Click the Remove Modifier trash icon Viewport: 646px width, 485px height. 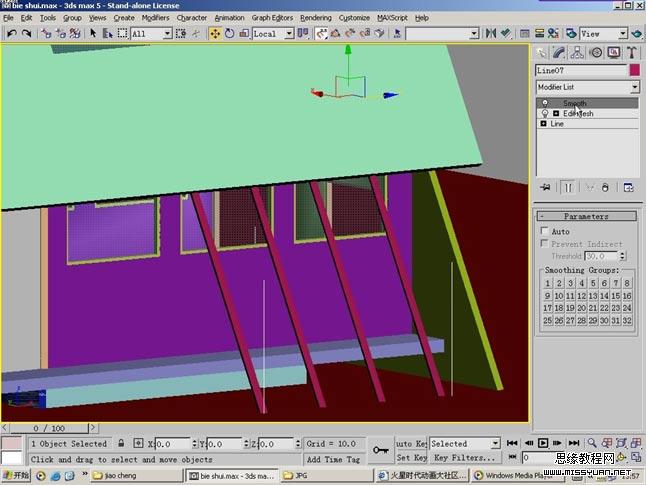pyautogui.click(x=605, y=187)
